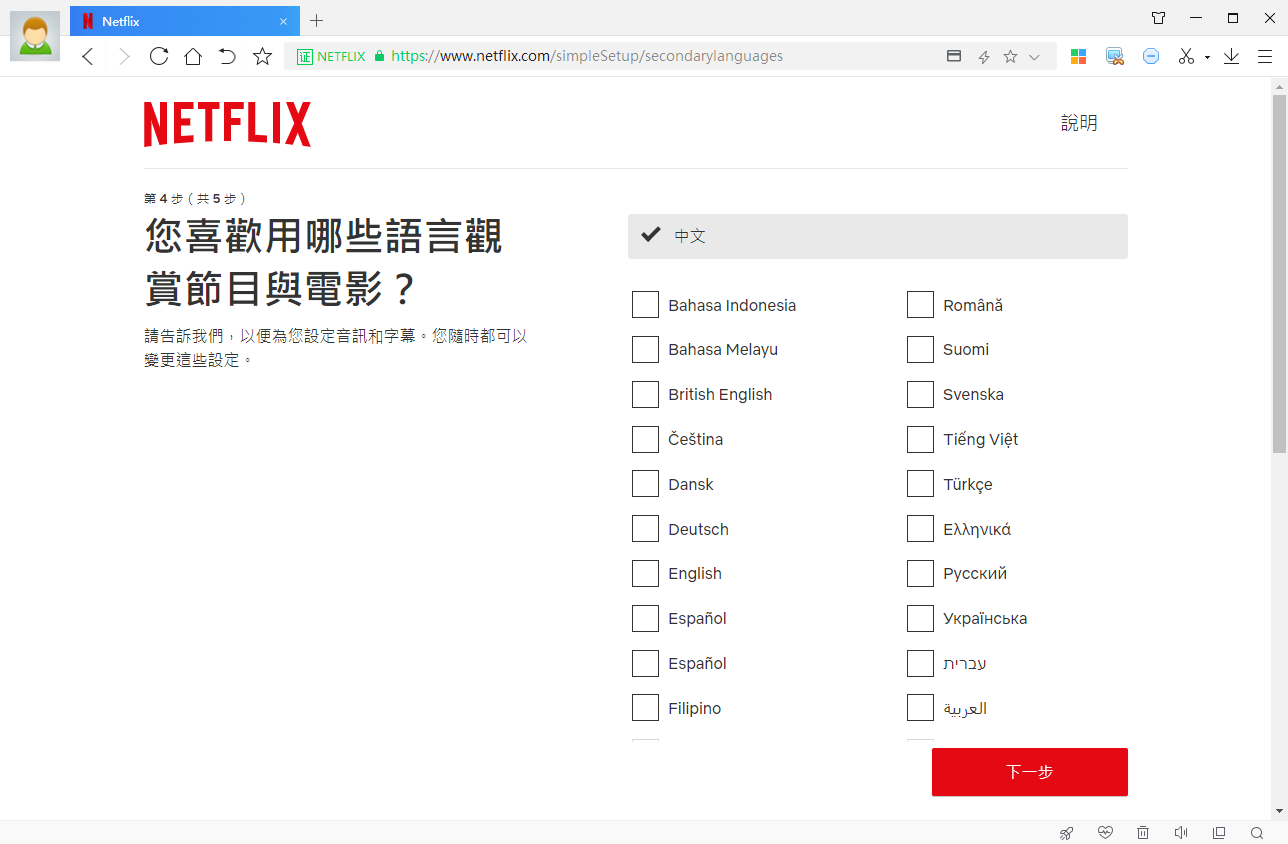Click the address bar favorite star

1010,57
